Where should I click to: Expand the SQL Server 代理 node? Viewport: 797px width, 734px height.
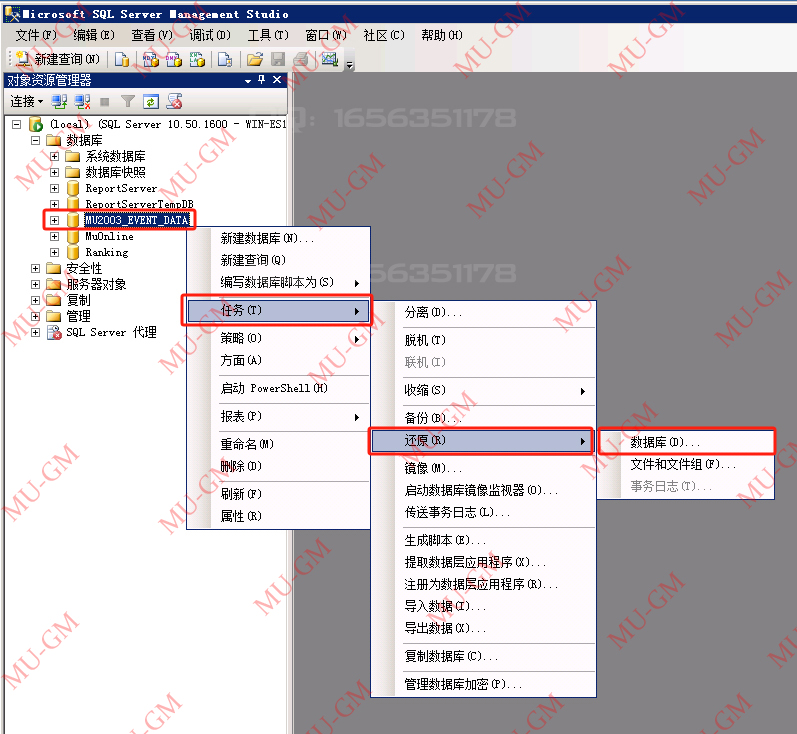point(35,332)
